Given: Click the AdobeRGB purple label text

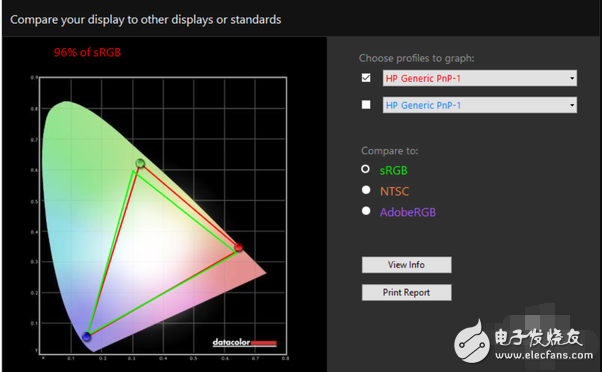Looking at the screenshot, I should tap(408, 212).
